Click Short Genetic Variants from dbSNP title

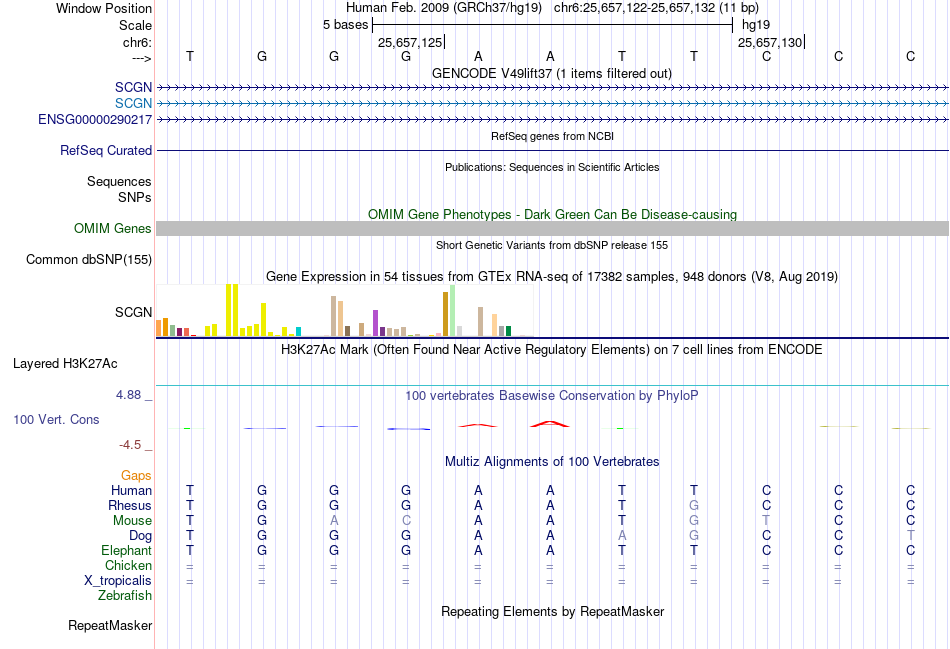click(552, 245)
